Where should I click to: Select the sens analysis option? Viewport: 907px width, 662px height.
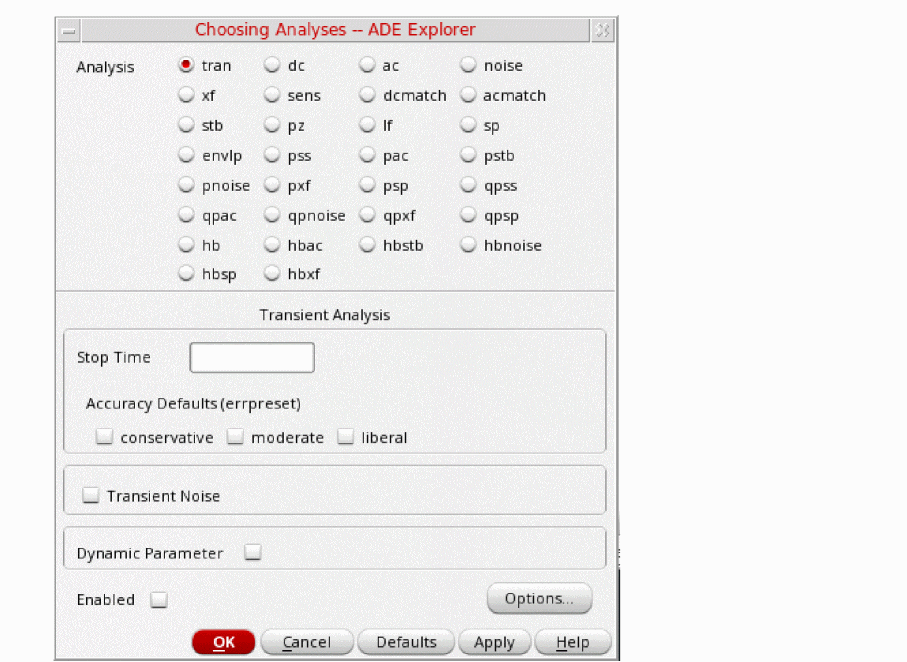(272, 95)
